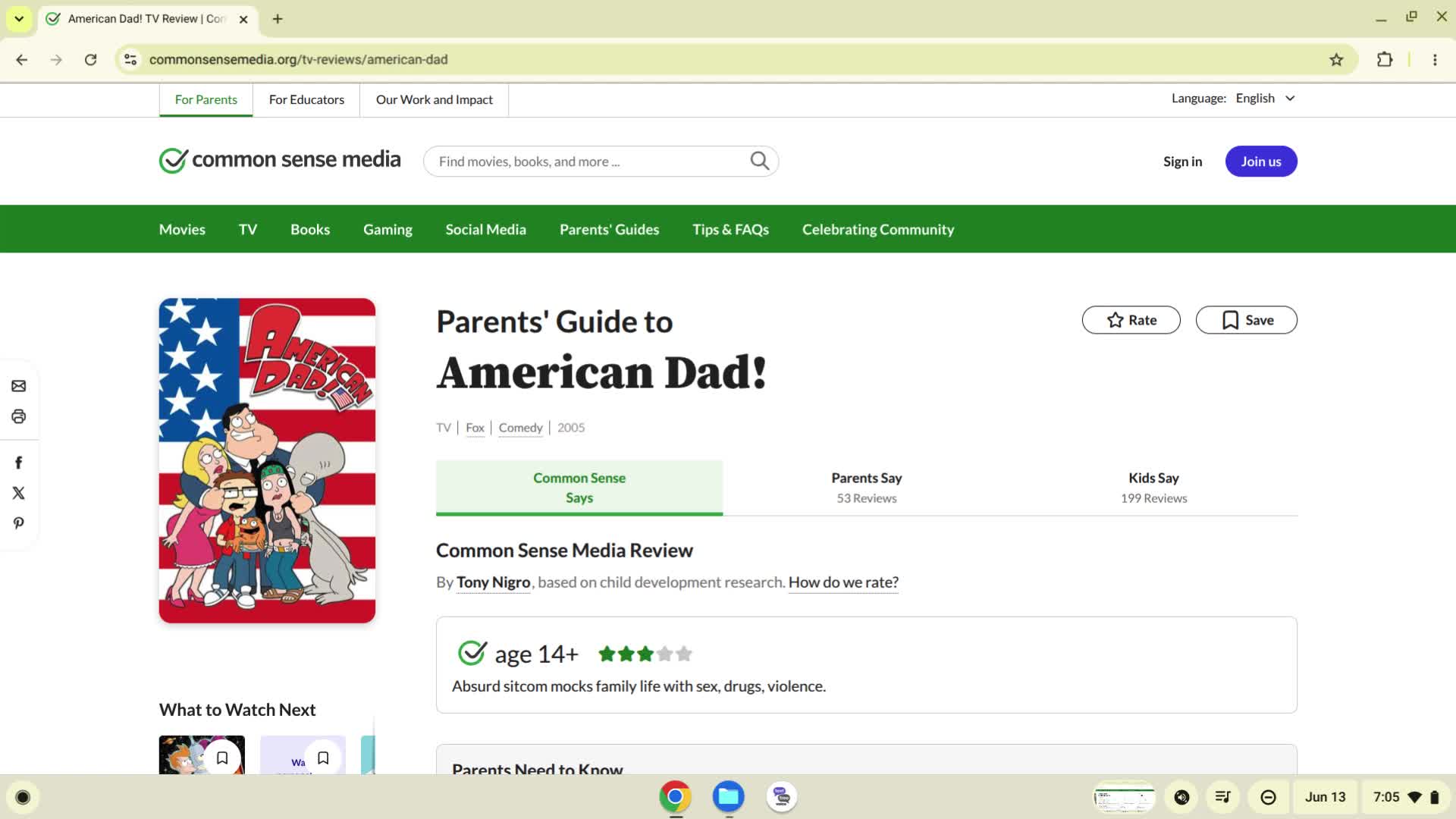Switch to Parents Say tab
The height and width of the screenshot is (819, 1456).
click(x=866, y=488)
